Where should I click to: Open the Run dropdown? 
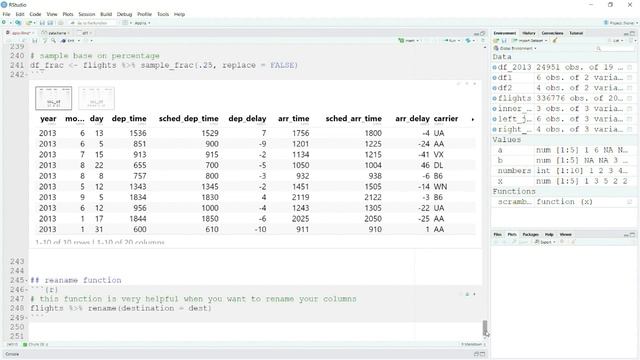point(452,41)
